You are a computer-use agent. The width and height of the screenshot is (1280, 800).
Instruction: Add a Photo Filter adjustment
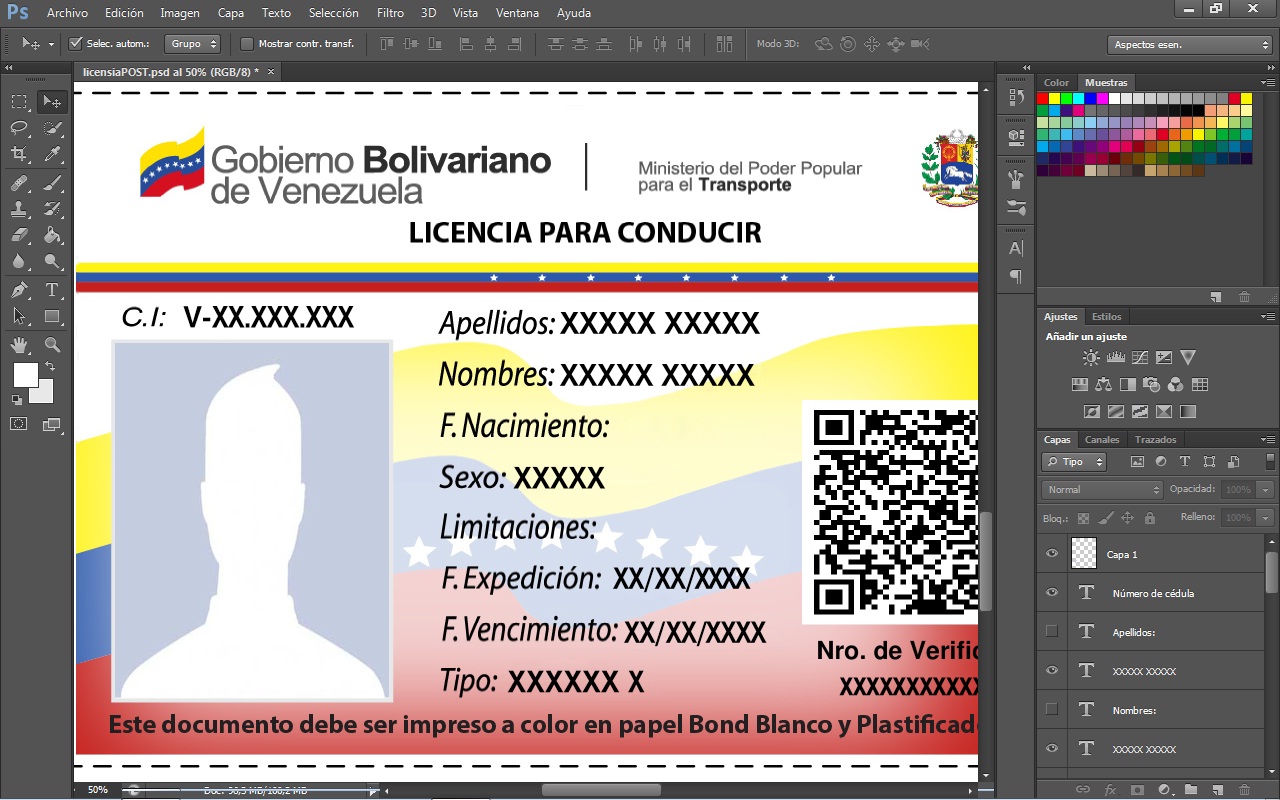click(x=1151, y=384)
